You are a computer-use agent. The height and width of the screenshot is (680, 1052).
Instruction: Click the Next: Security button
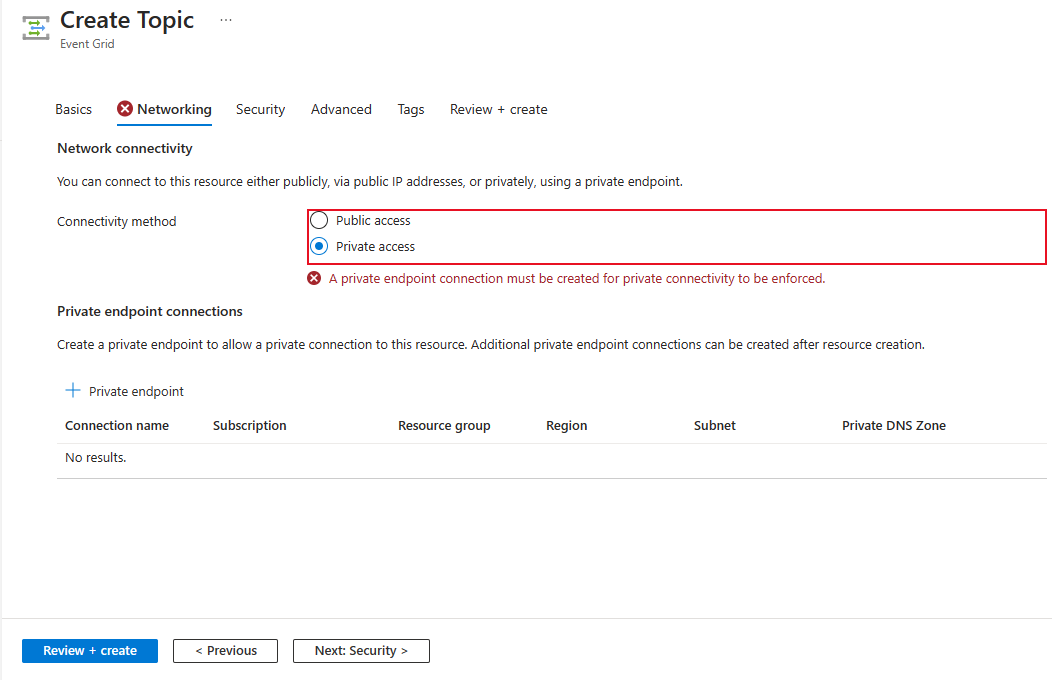click(x=360, y=650)
